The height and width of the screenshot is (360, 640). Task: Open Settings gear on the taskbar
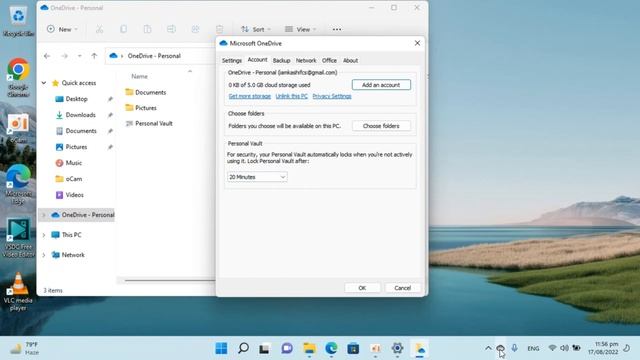point(397,348)
